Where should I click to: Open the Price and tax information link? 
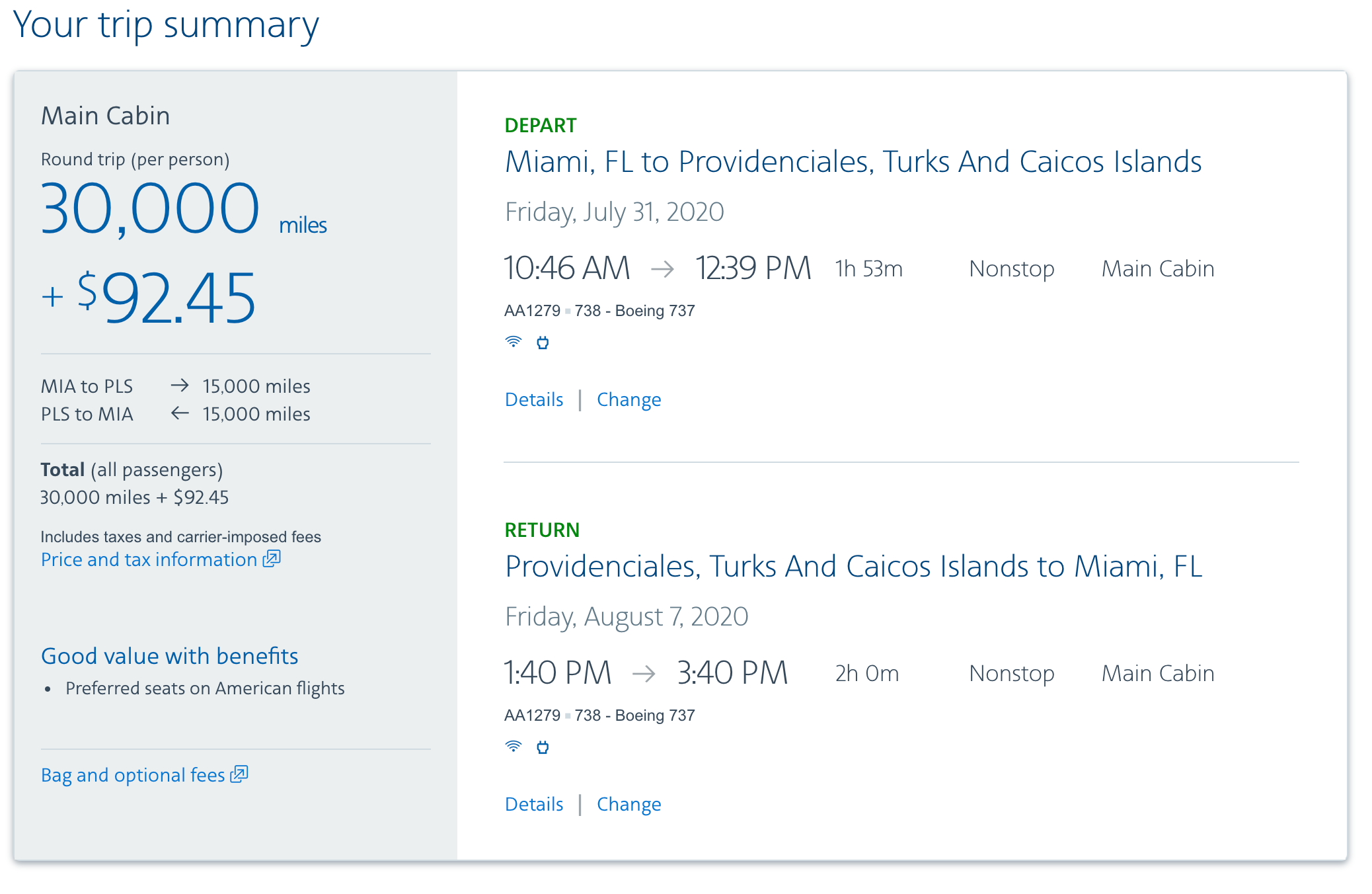(x=149, y=559)
